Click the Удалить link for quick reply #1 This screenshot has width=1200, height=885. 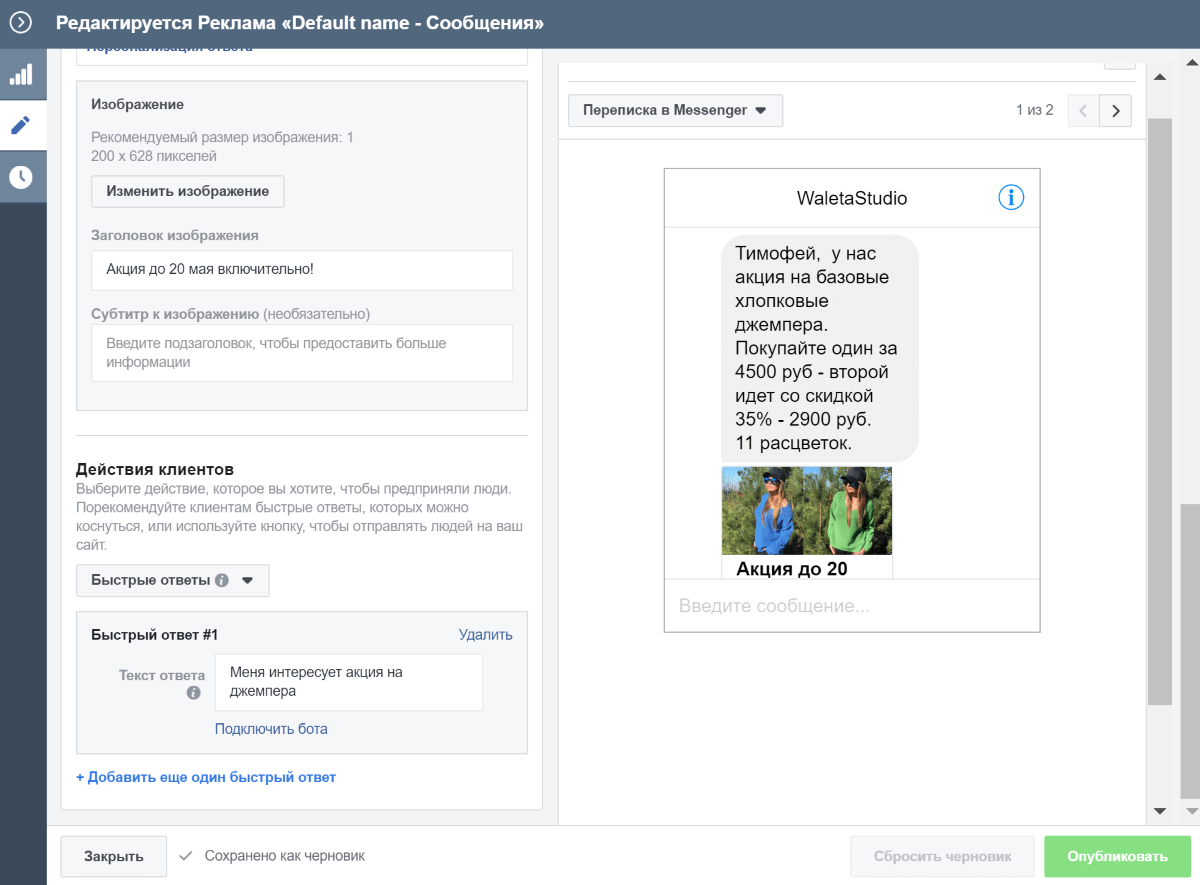click(x=485, y=634)
